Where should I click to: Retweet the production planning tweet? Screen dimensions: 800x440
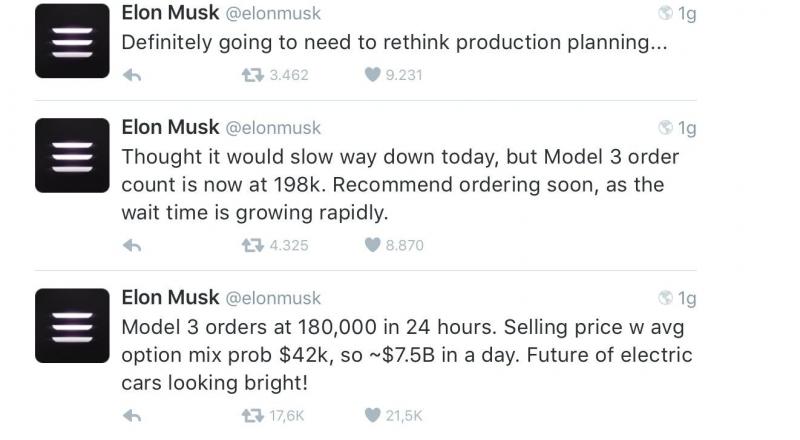254,74
